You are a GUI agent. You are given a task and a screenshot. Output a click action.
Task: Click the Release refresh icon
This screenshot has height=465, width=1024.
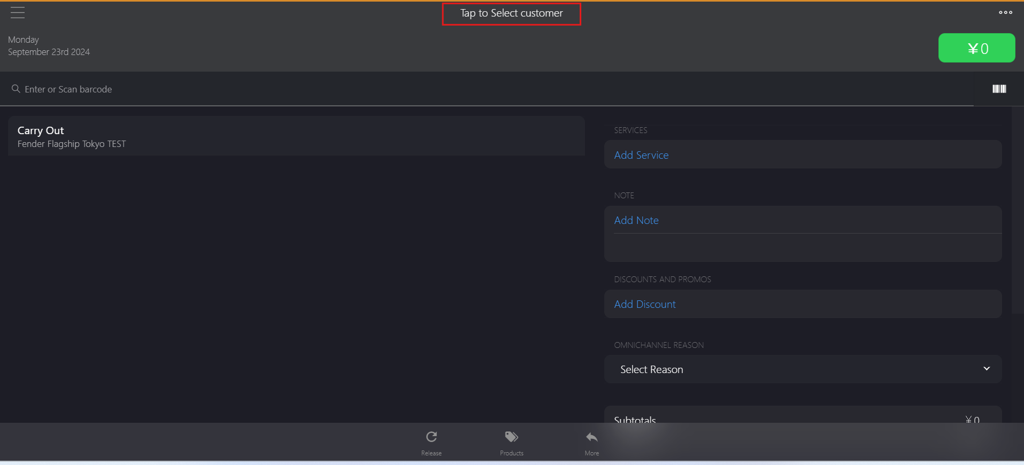click(x=431, y=437)
